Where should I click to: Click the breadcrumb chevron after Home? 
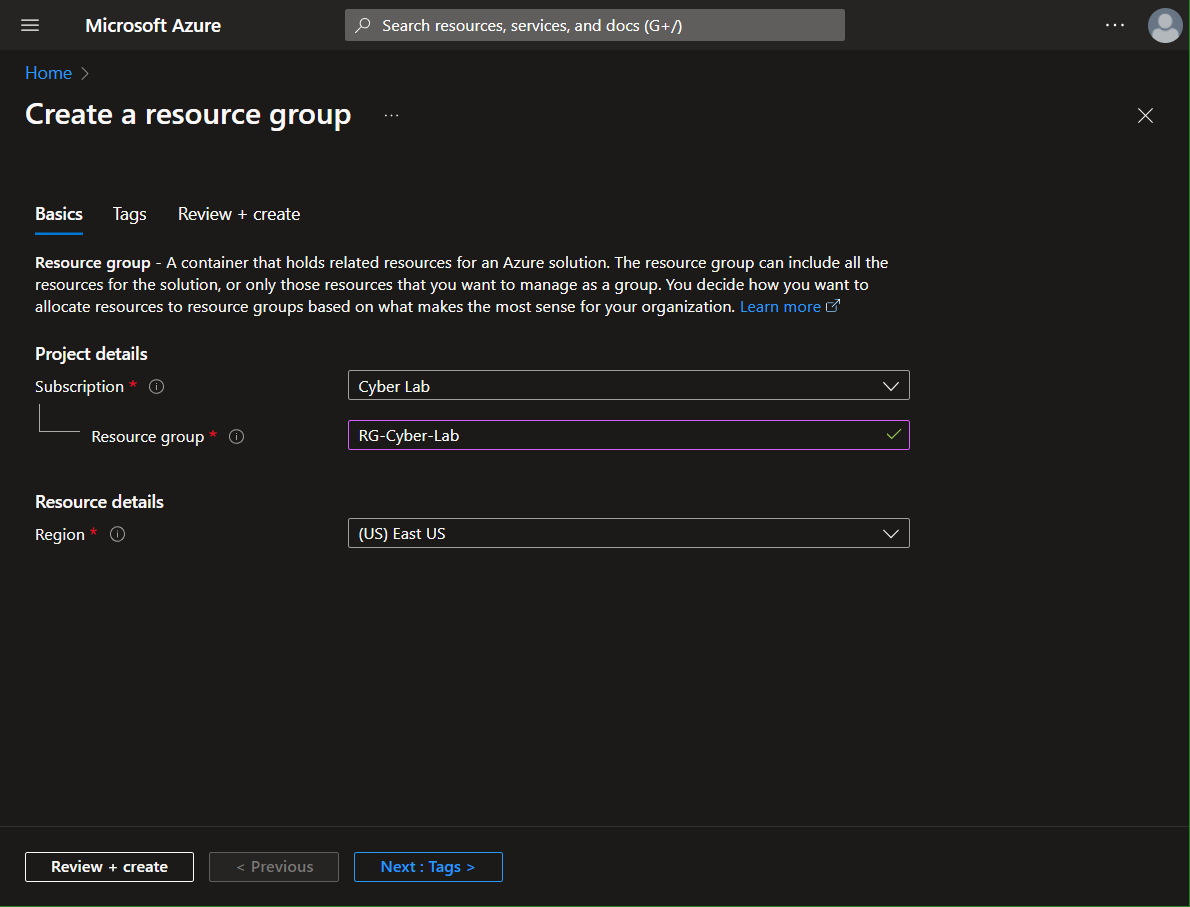[85, 74]
